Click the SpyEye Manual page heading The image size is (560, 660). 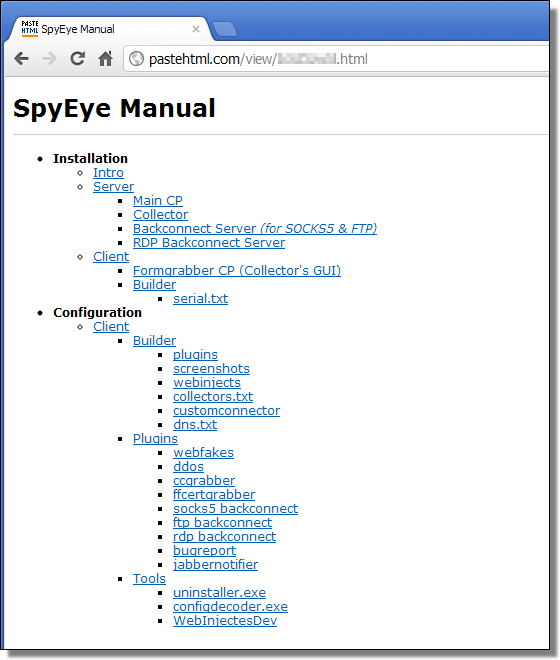point(114,108)
